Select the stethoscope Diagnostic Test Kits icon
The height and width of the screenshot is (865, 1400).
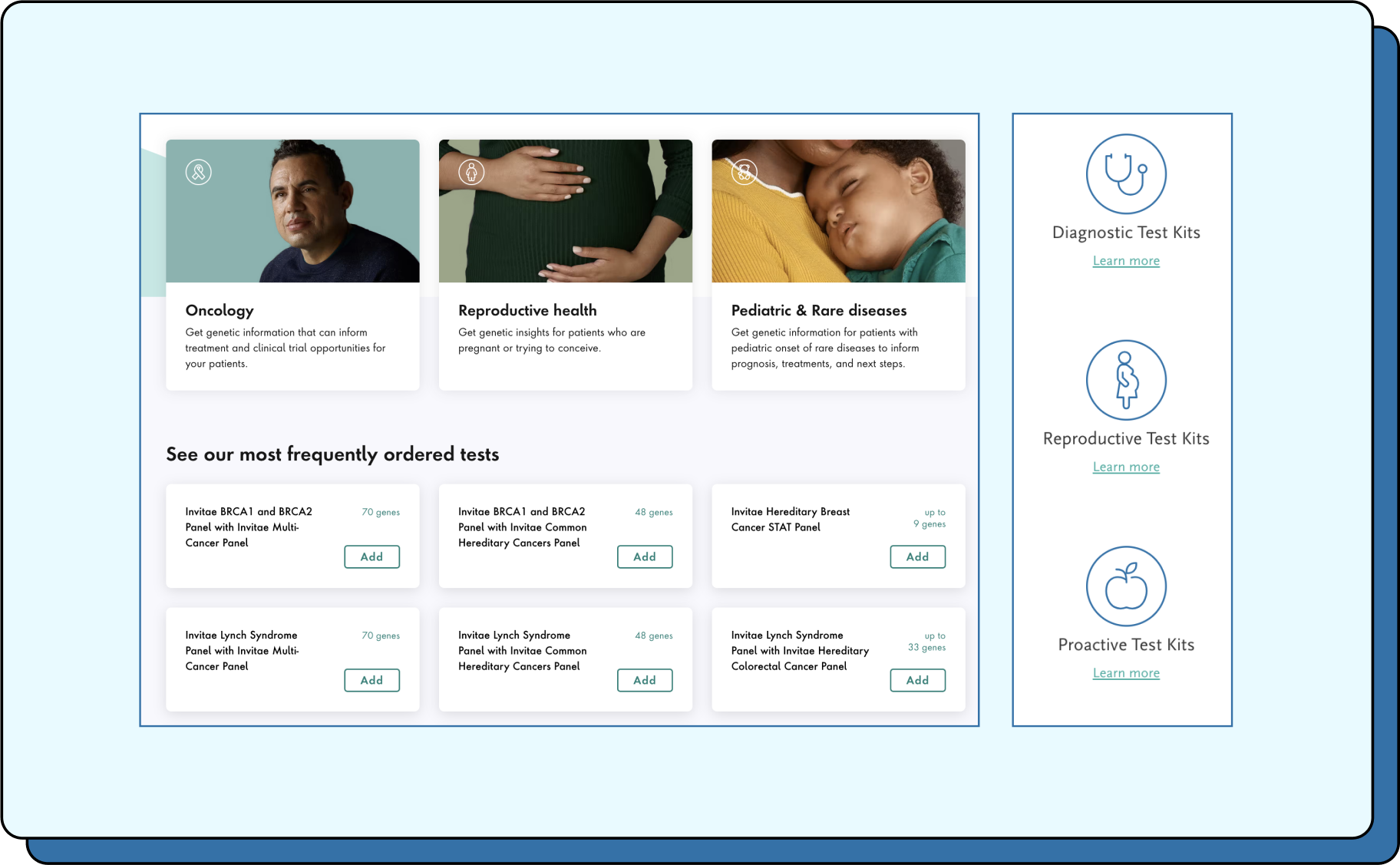1126,174
